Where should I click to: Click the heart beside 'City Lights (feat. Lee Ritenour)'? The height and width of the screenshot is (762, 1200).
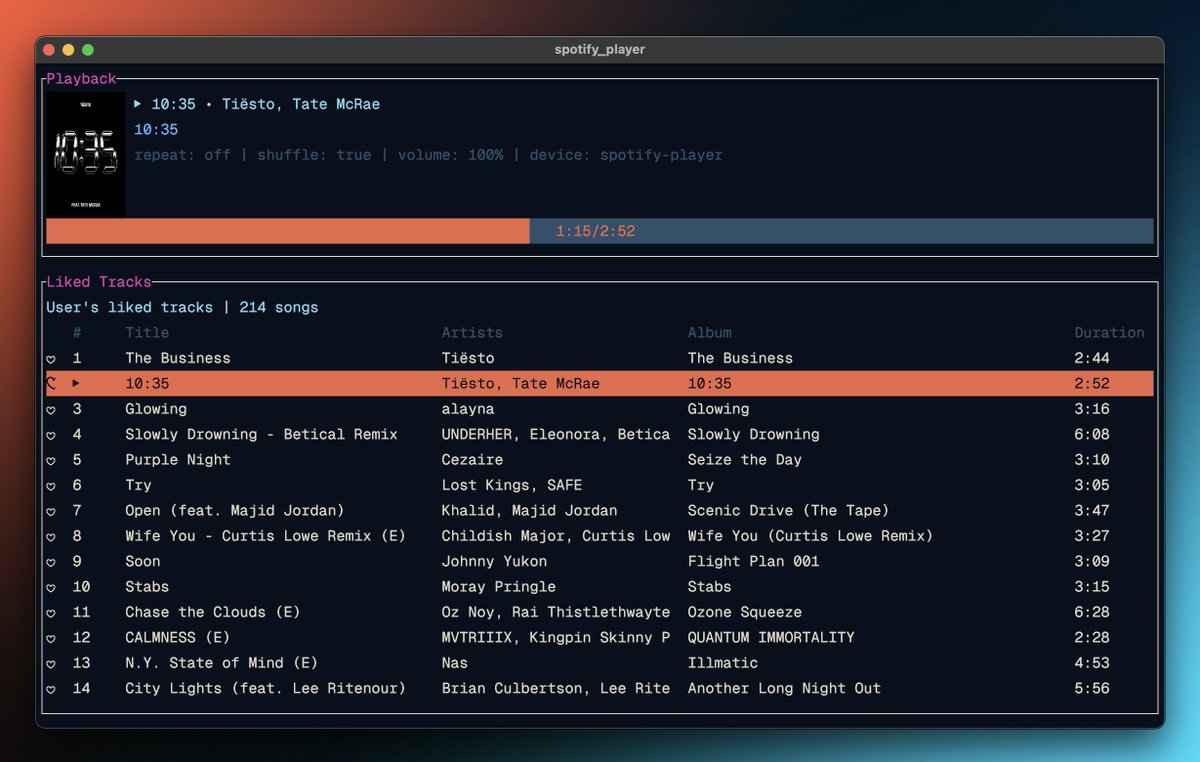click(51, 688)
